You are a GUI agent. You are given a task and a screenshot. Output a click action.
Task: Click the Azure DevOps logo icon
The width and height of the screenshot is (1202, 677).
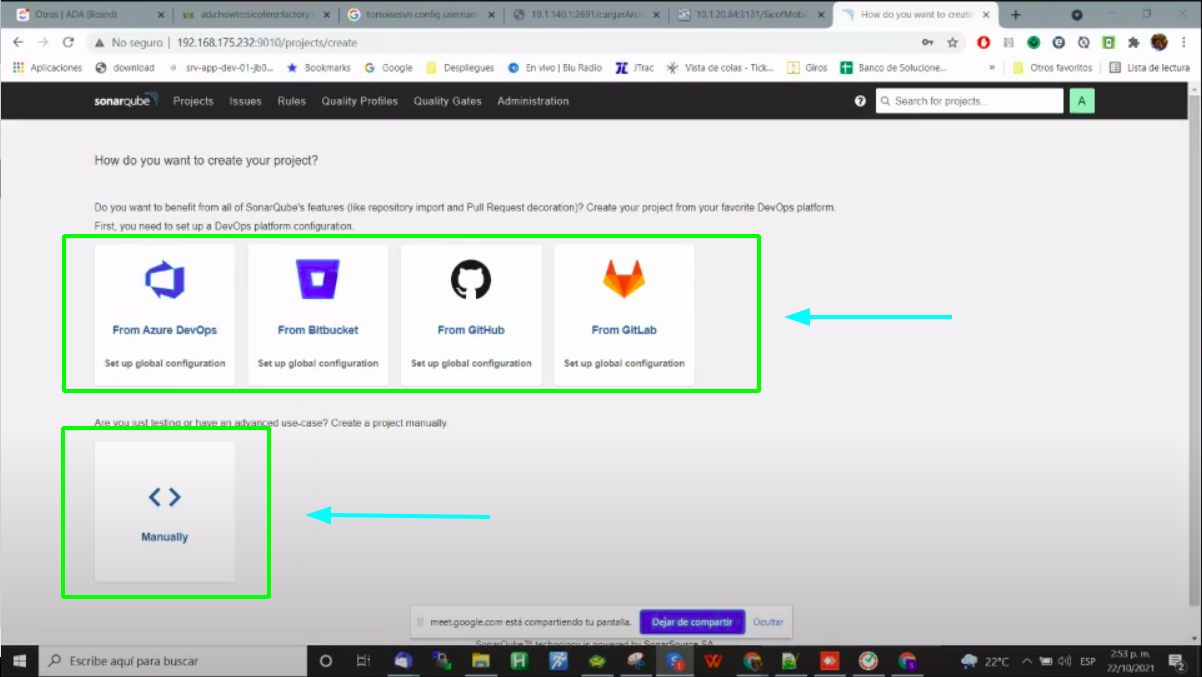(x=164, y=280)
